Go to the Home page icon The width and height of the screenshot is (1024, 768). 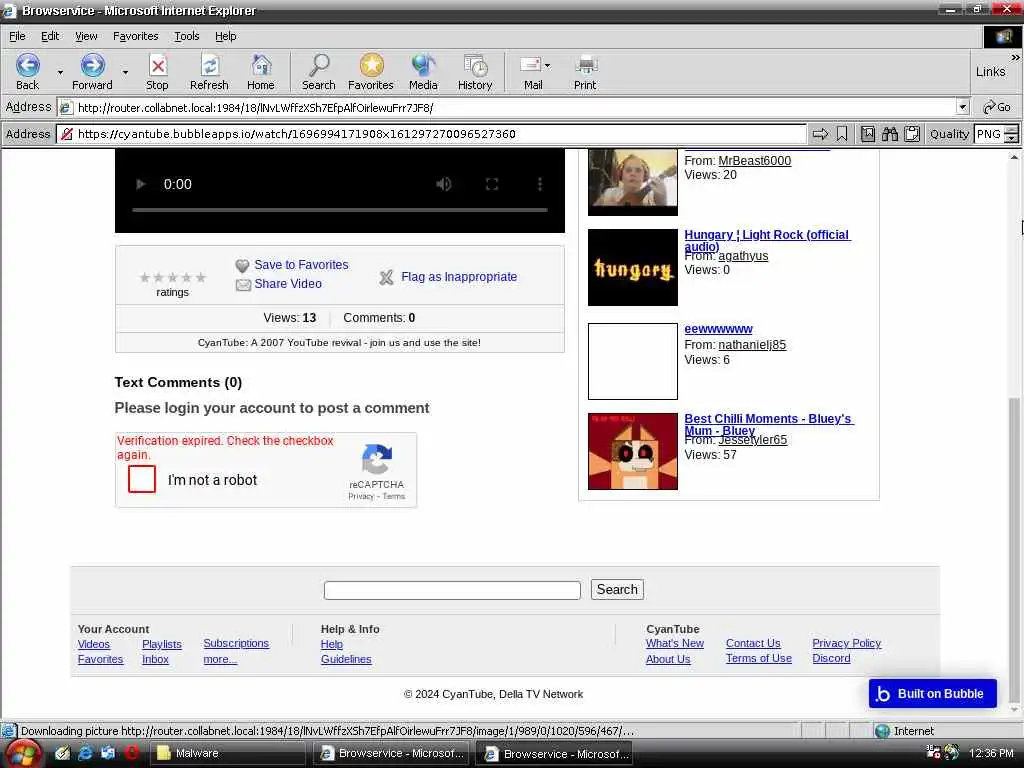(x=261, y=72)
